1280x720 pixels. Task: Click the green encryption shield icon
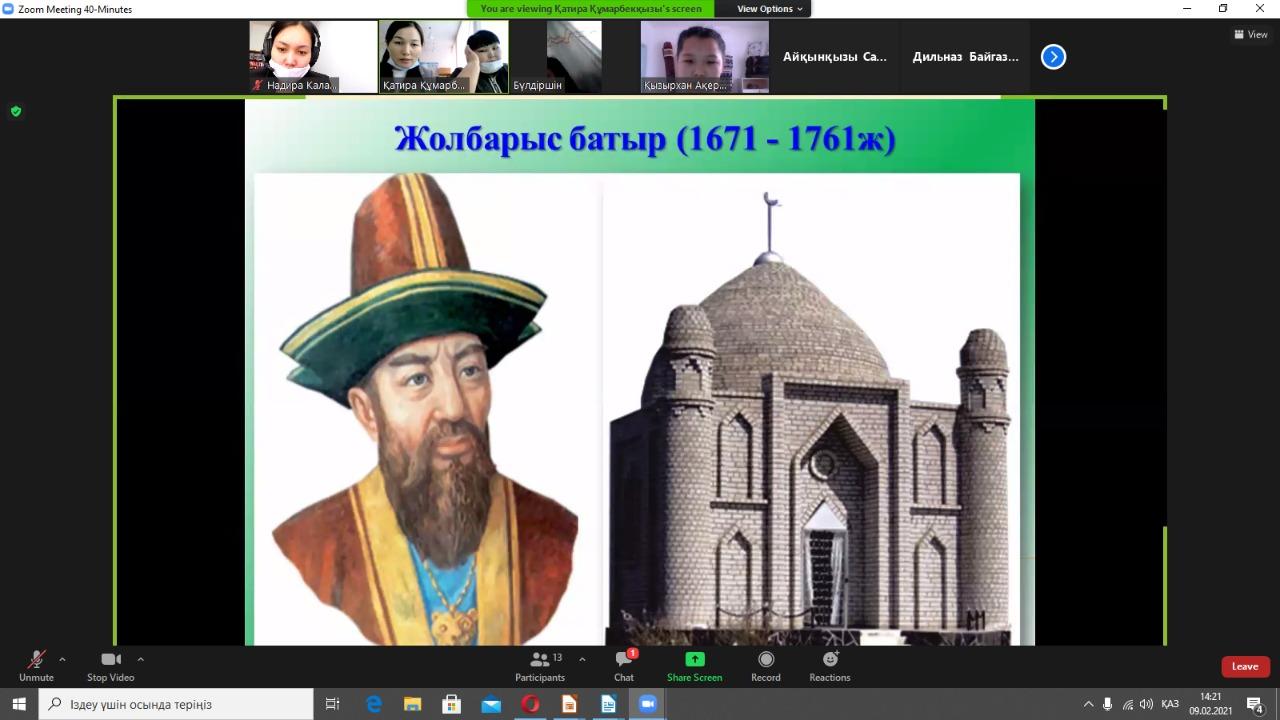pyautogui.click(x=16, y=111)
